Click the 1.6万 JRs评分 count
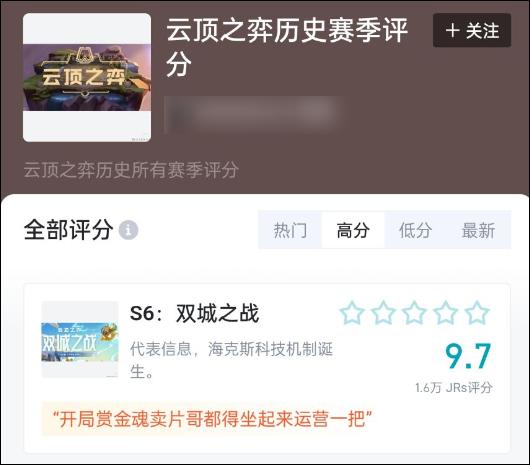This screenshot has height=465, width=530. [x=454, y=388]
